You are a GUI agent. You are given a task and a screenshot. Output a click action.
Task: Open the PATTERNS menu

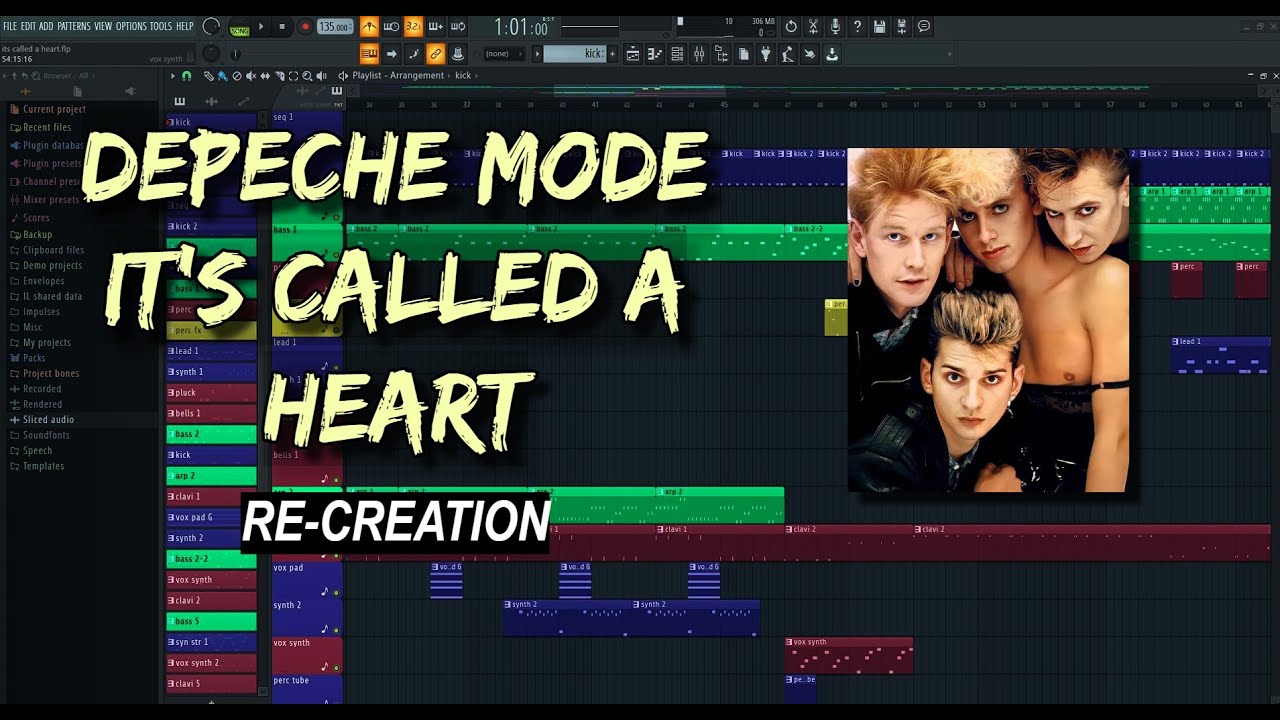(74, 26)
